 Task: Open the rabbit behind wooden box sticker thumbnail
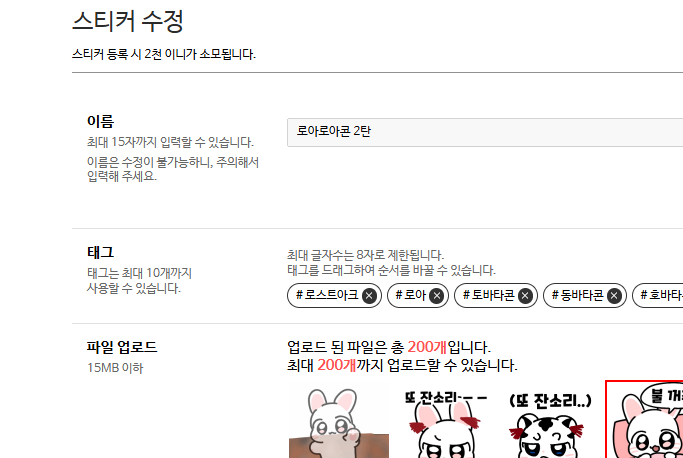pyautogui.click(x=338, y=422)
